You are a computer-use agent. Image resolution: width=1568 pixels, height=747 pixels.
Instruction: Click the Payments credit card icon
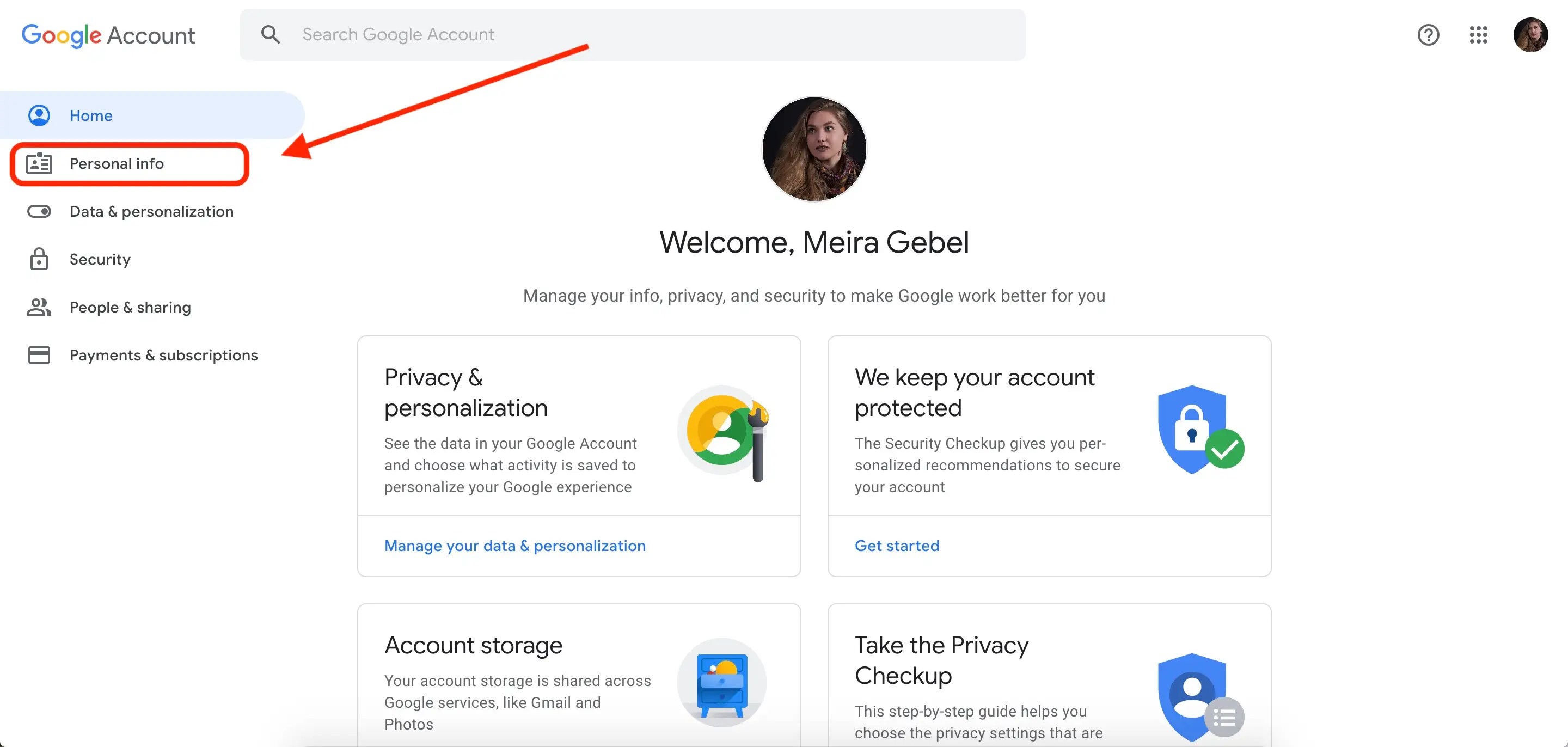tap(39, 355)
